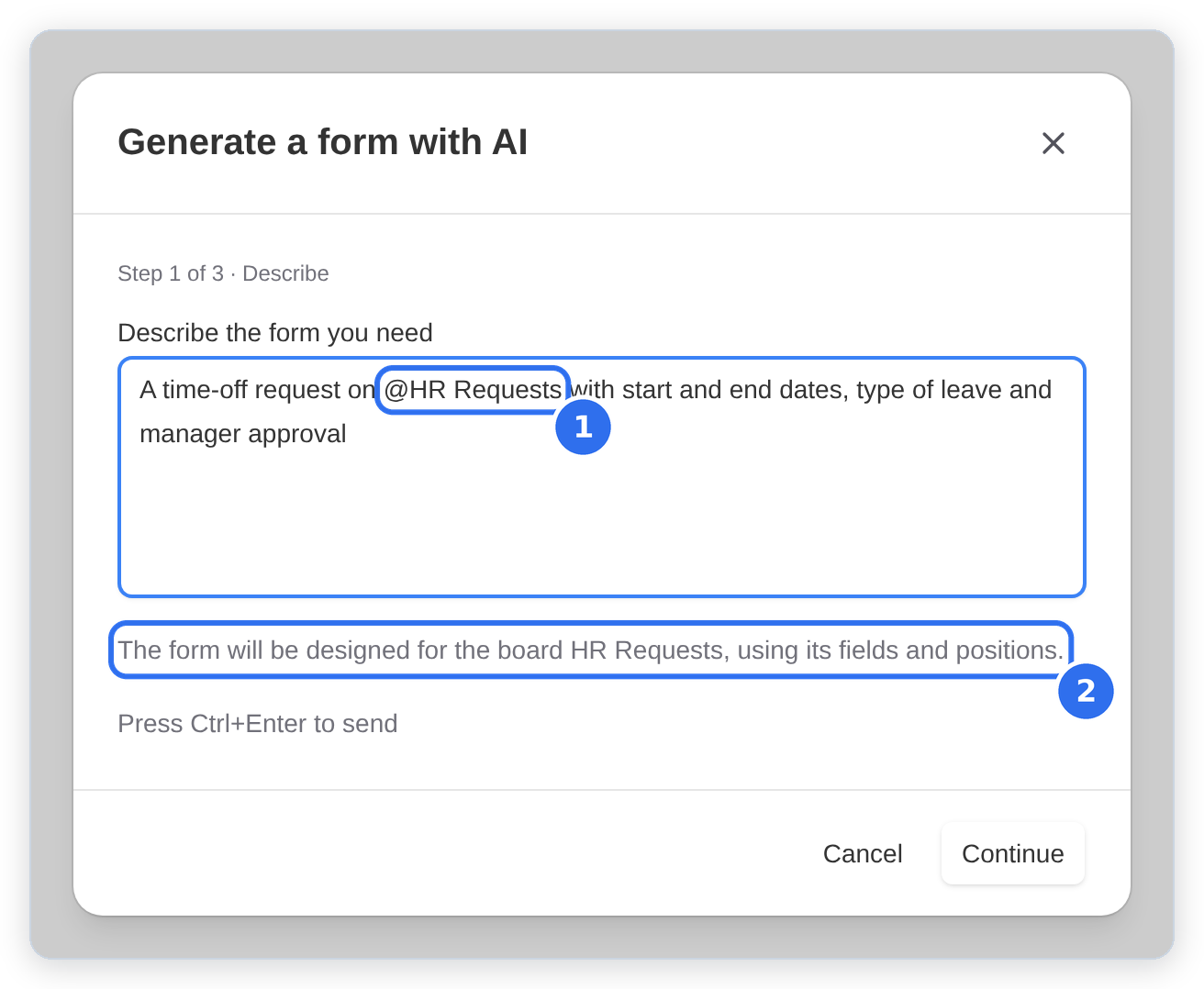The width and height of the screenshot is (1204, 989).
Task: Click the 'Step 1 of 3 · Describe' label
Action: (x=223, y=273)
